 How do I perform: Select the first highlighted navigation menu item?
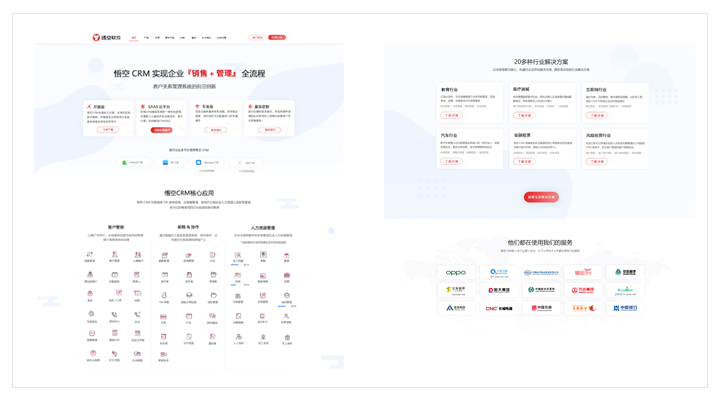pos(134,38)
